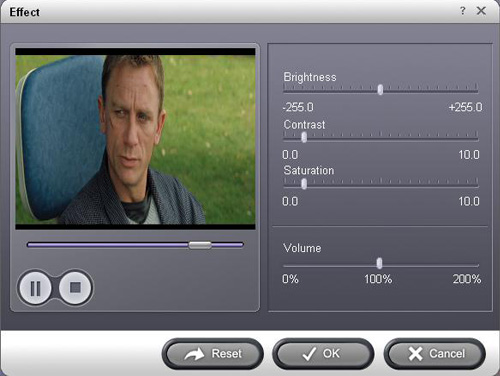
Task: Click the Contrast slider handle
Action: (304, 137)
